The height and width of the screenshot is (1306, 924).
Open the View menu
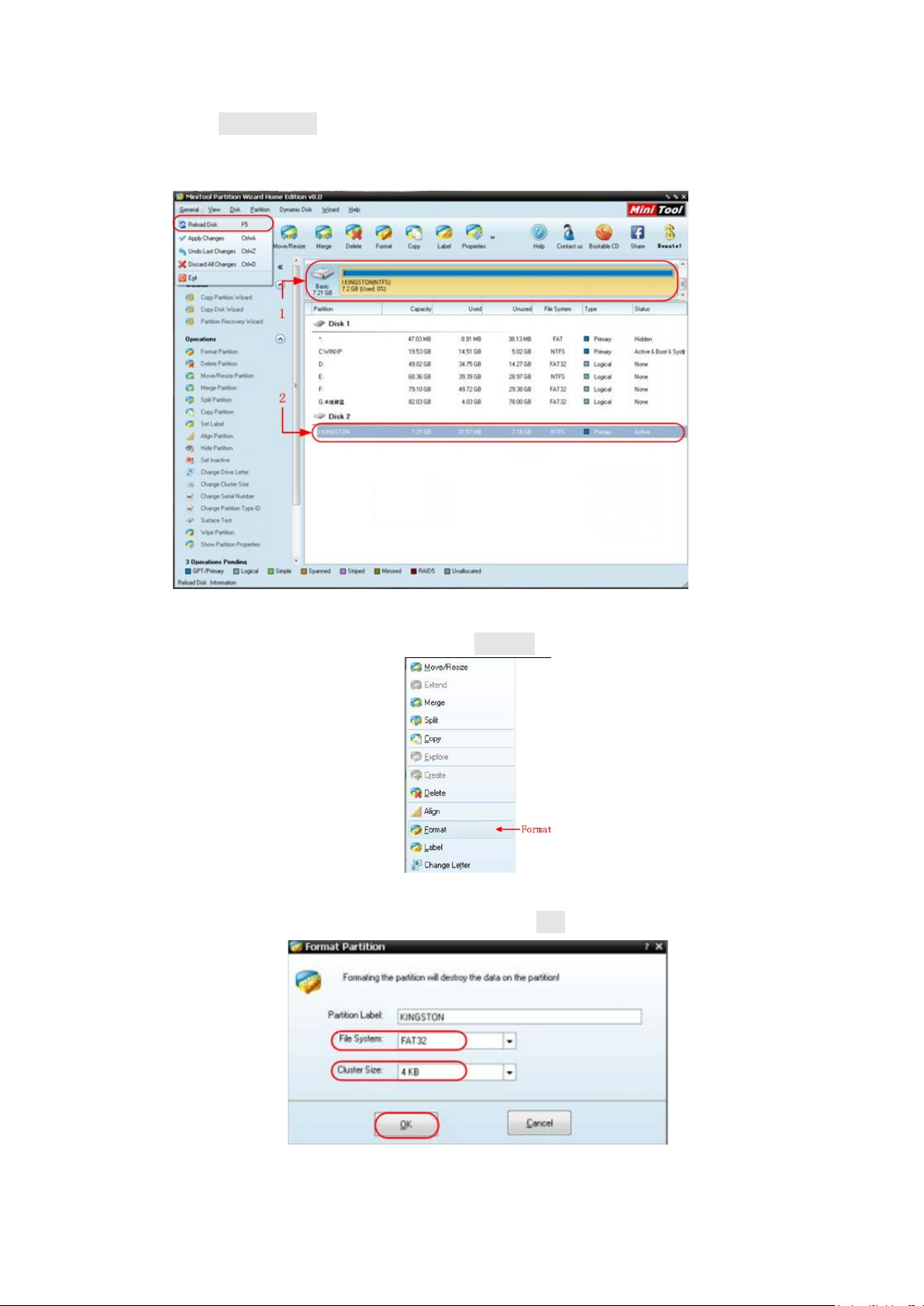coord(214,210)
